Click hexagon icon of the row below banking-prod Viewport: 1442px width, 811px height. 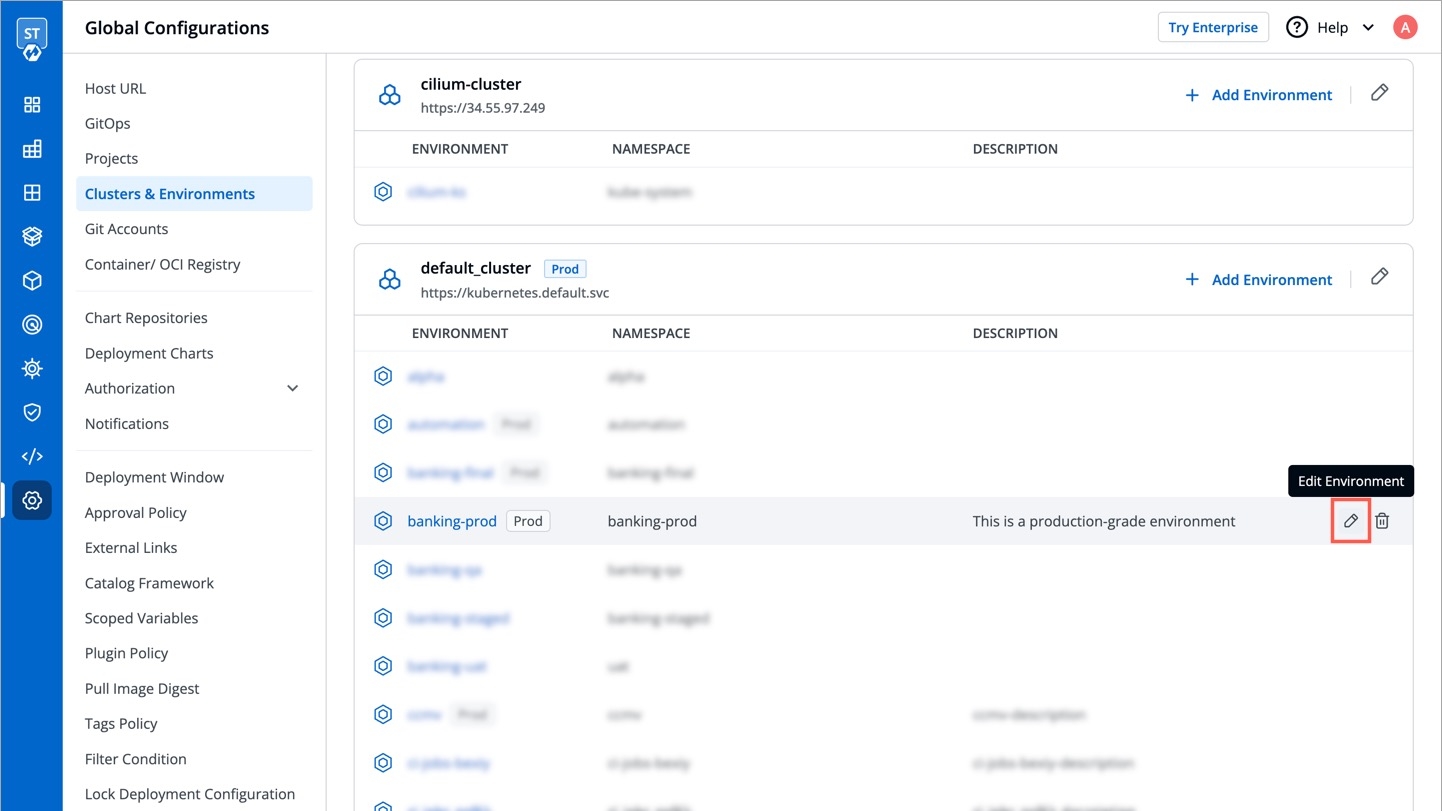click(x=383, y=570)
